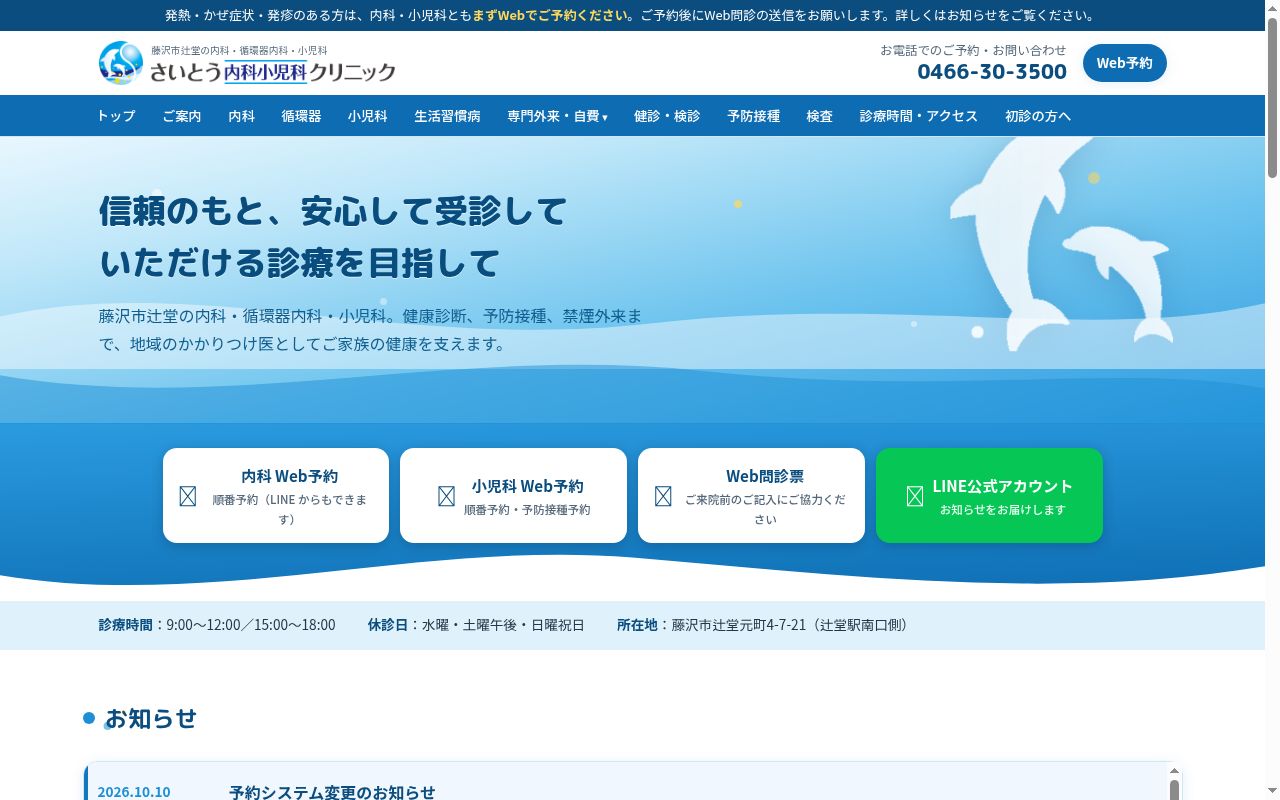Expand 専門外来・自費 dropdown menu
Image resolution: width=1280 pixels, height=800 pixels.
[x=557, y=116]
